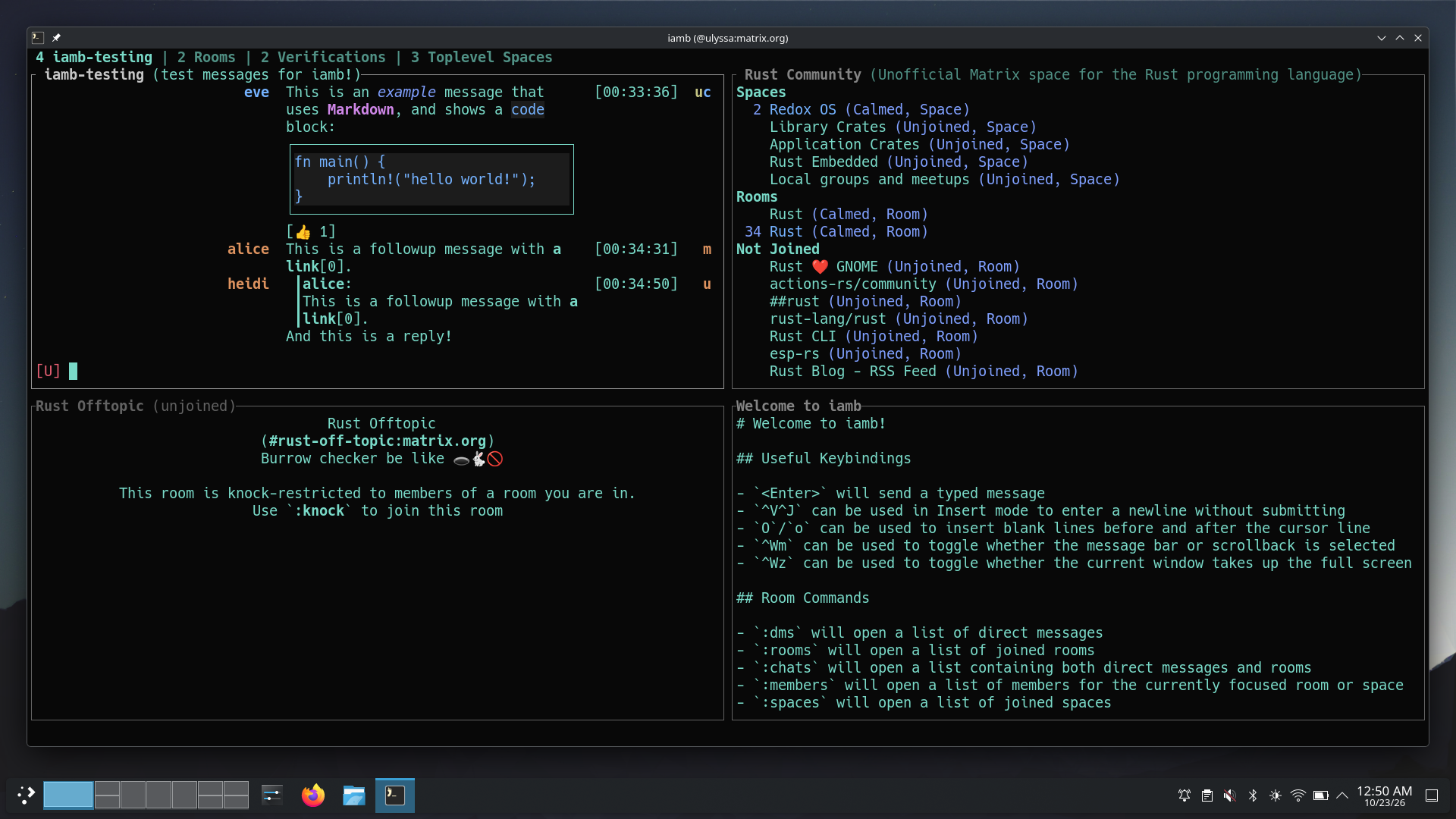Switch to the 2 Verifications tab

323,57
